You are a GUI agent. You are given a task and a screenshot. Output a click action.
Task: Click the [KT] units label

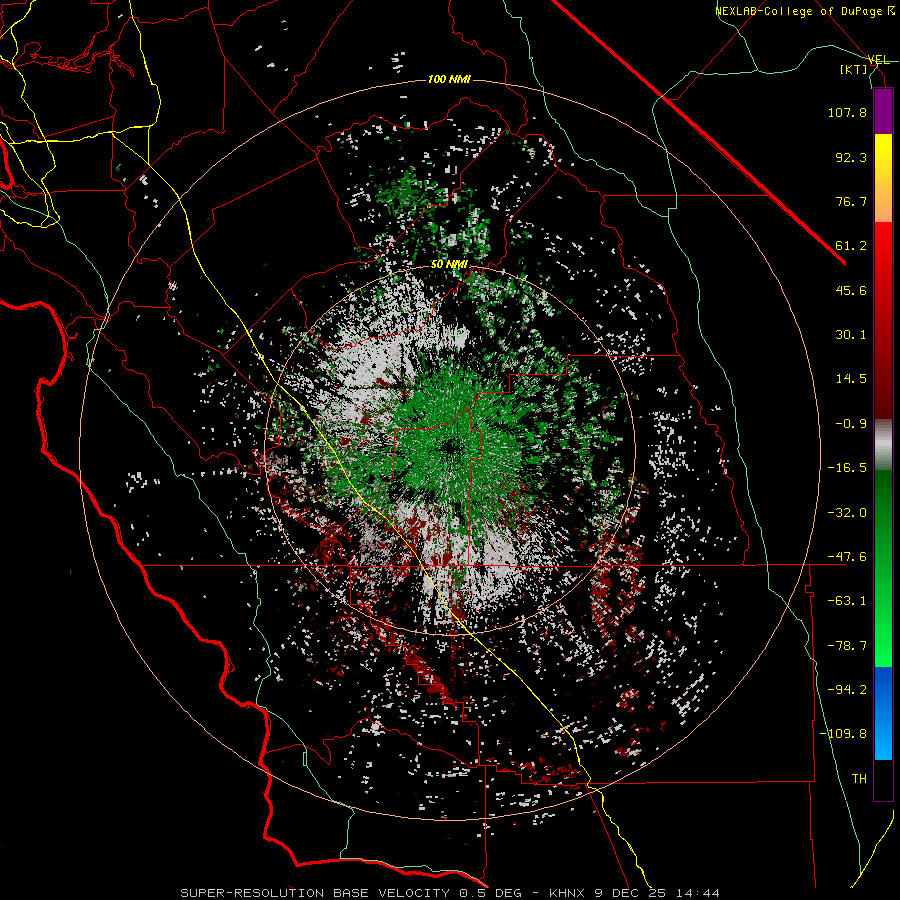(x=854, y=69)
